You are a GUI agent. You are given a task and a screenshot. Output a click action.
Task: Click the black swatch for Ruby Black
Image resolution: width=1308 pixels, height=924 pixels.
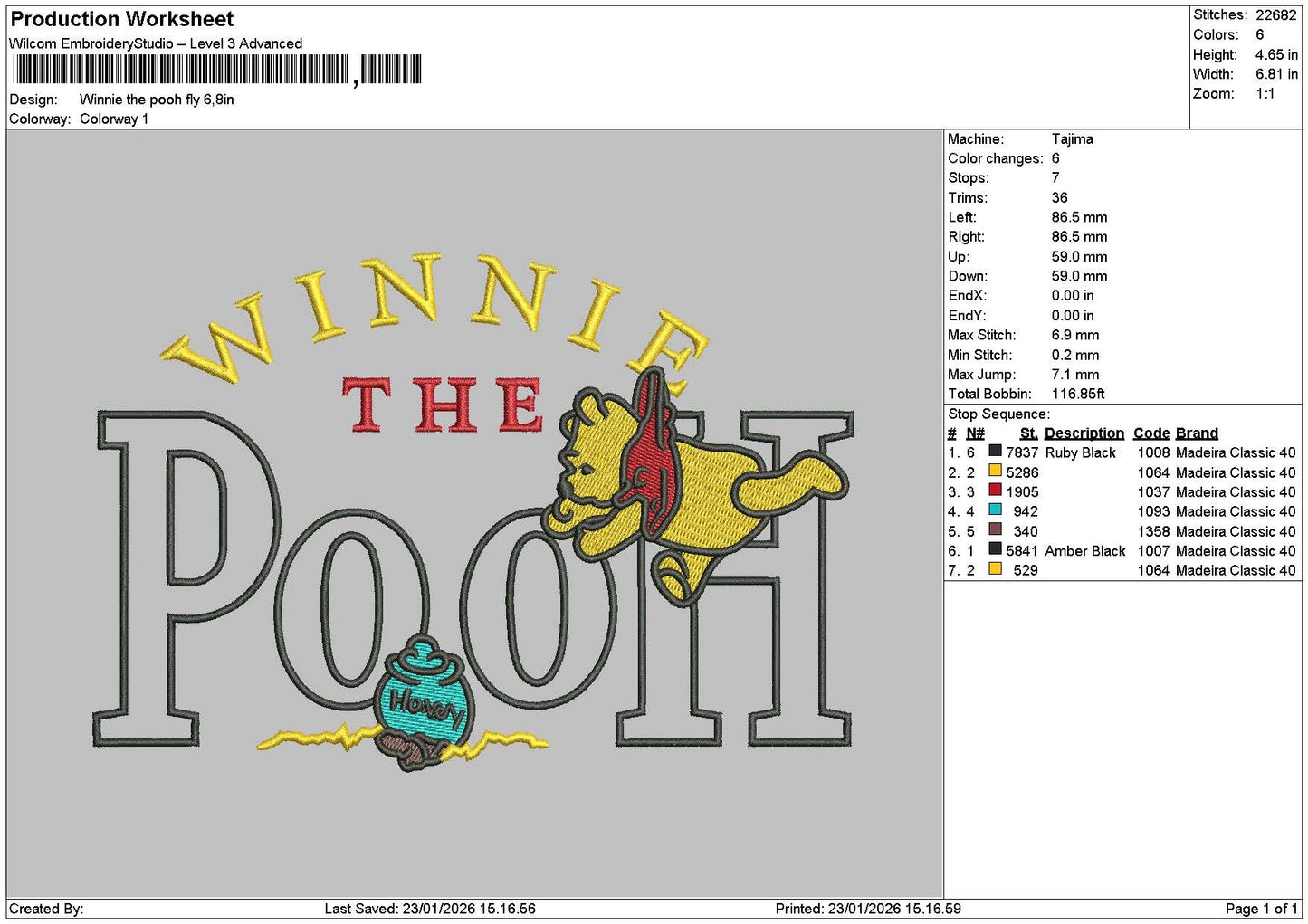click(x=995, y=451)
